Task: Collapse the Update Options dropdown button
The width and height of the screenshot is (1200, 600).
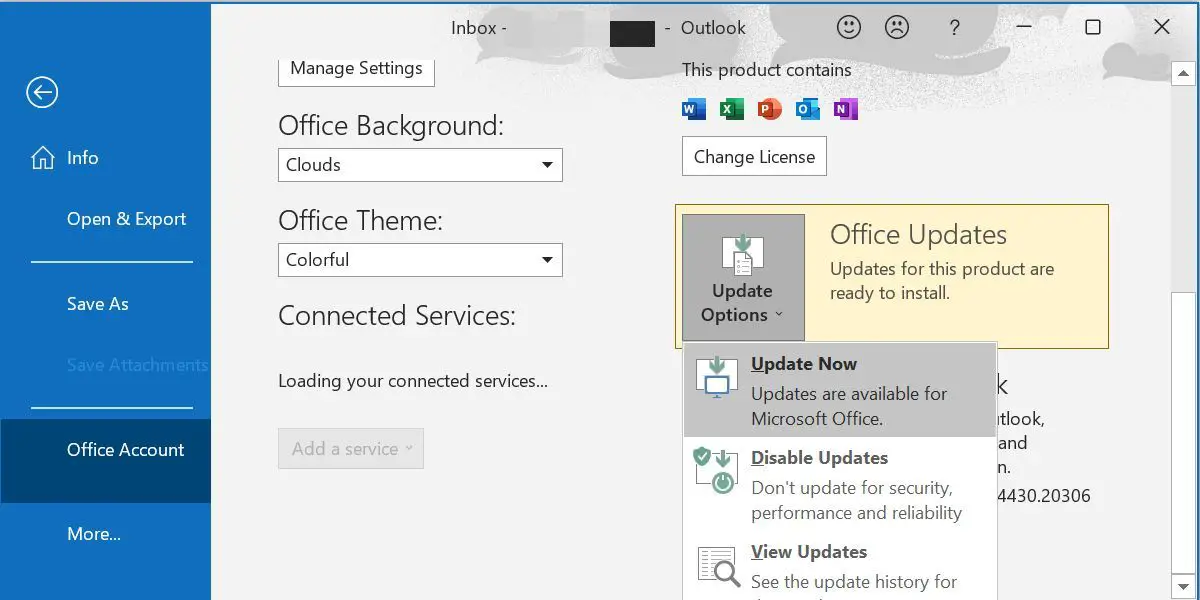Action: 743,277
